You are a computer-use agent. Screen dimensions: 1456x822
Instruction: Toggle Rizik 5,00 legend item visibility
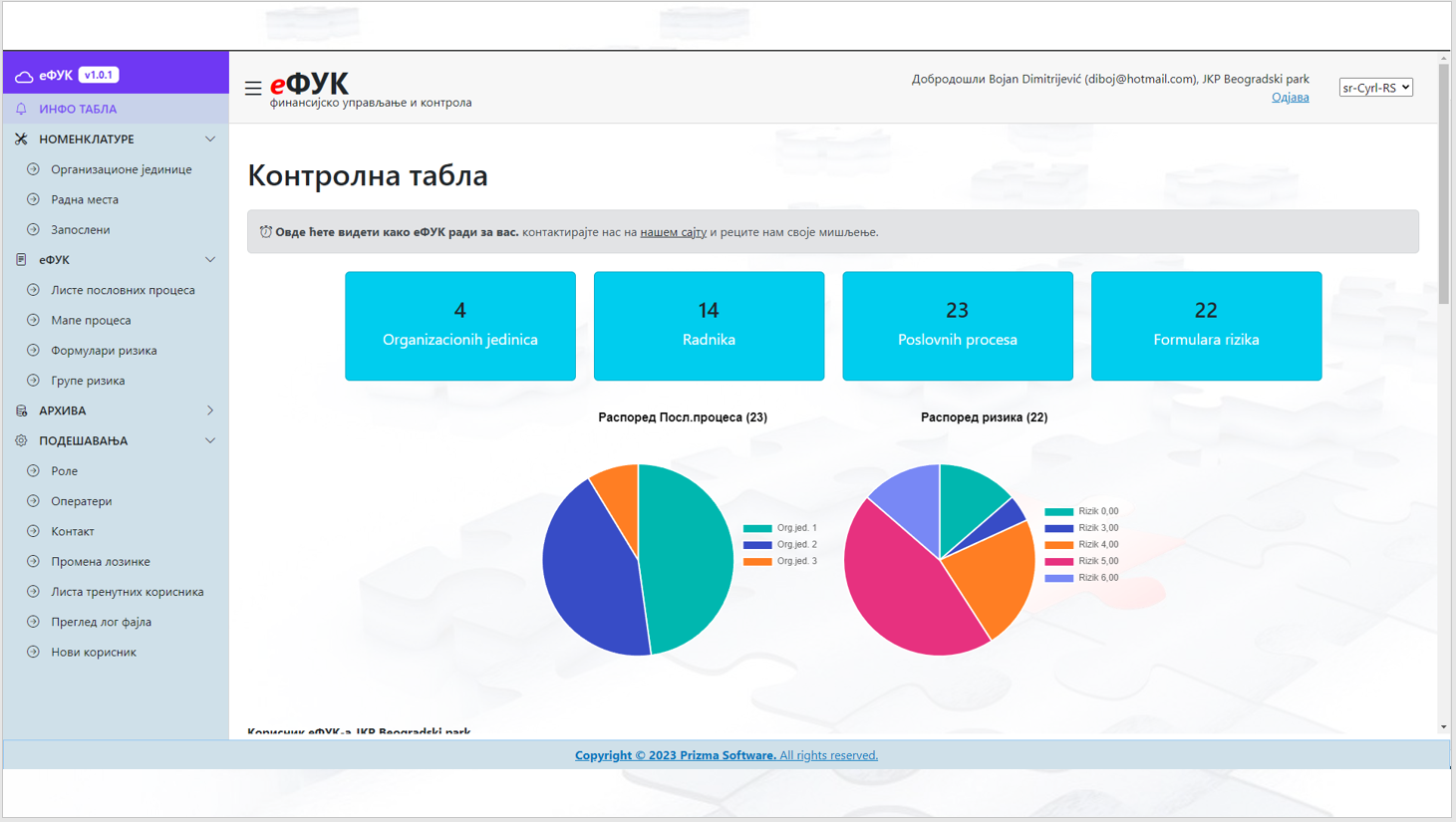1081,561
